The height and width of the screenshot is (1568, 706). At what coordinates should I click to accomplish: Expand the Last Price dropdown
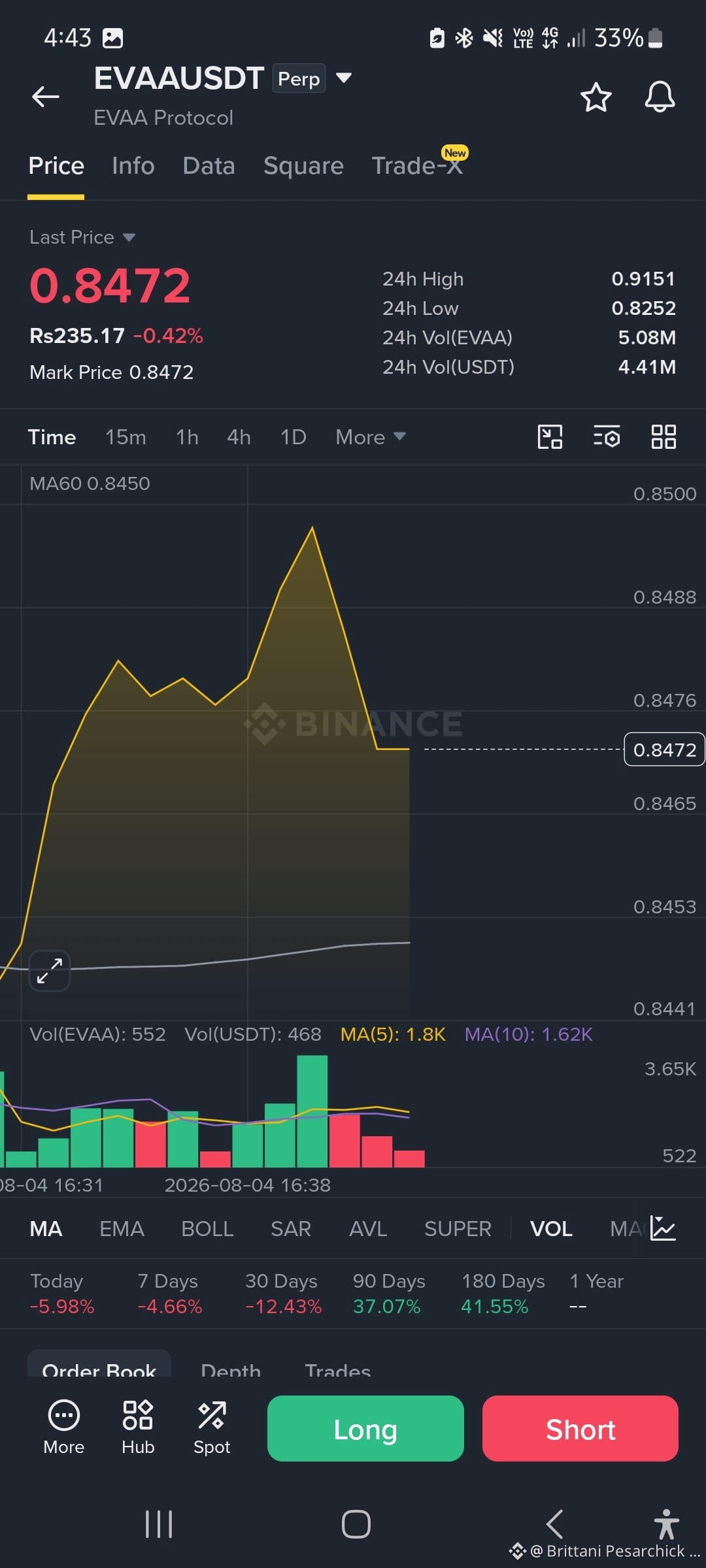[129, 237]
